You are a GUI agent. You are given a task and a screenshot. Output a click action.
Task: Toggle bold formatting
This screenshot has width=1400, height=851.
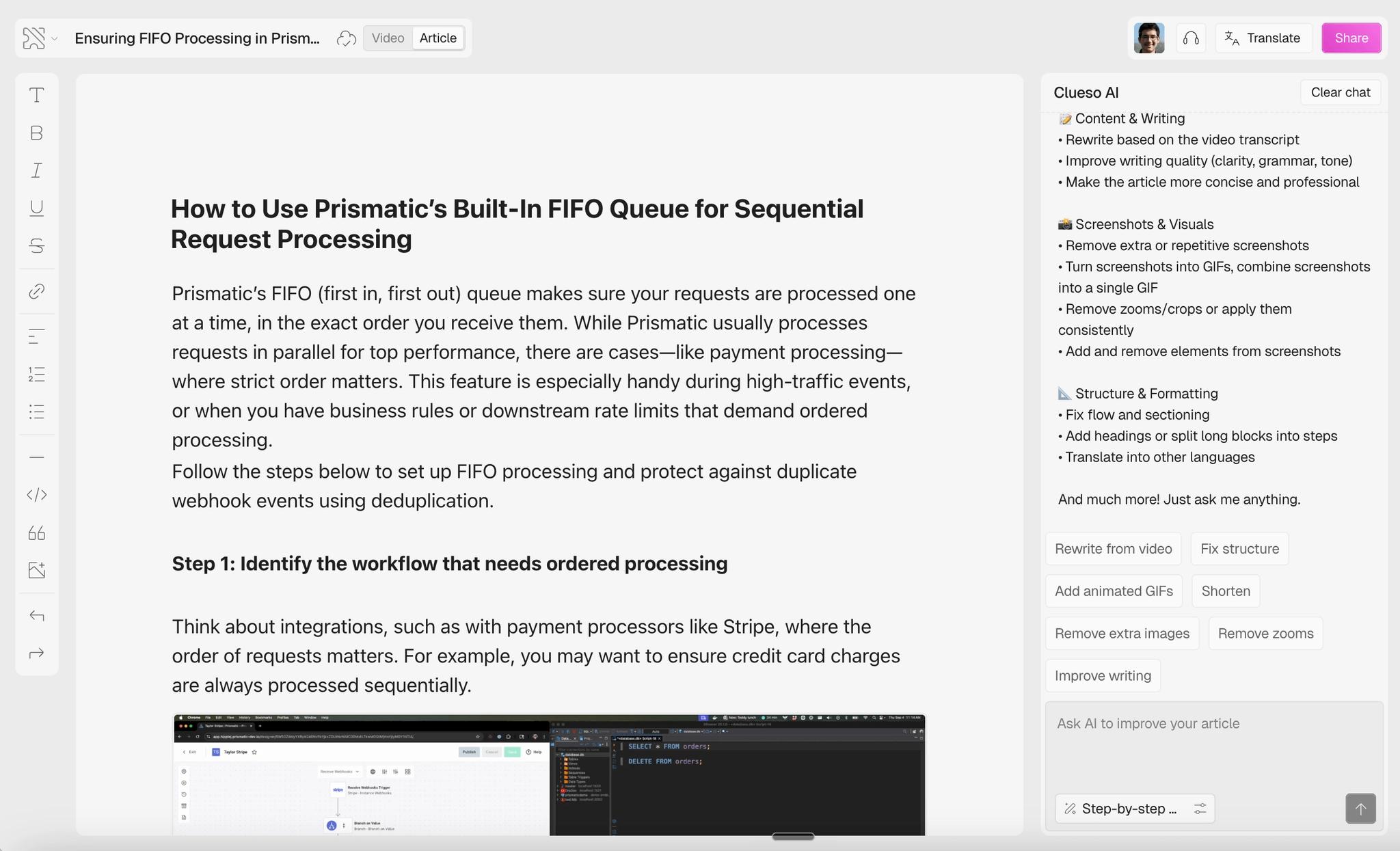tap(37, 133)
